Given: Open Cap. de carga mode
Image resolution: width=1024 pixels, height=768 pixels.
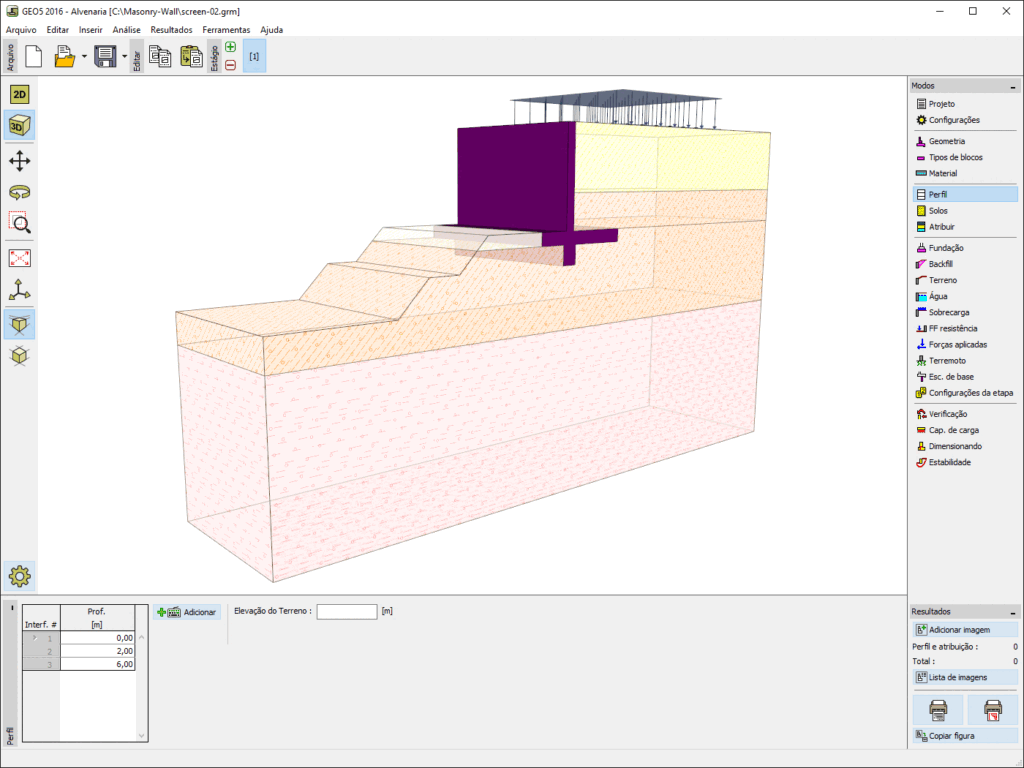Looking at the screenshot, I should coord(965,430).
